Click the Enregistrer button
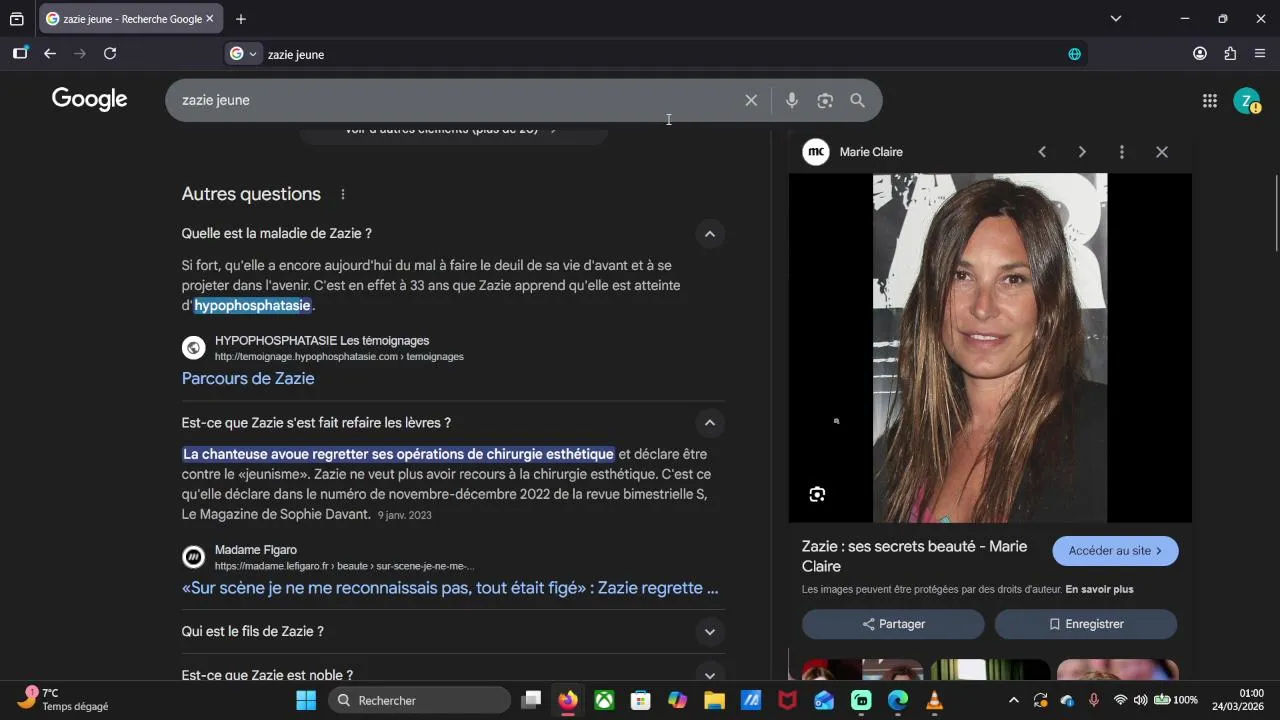Image resolution: width=1280 pixels, height=720 pixels. point(1085,624)
